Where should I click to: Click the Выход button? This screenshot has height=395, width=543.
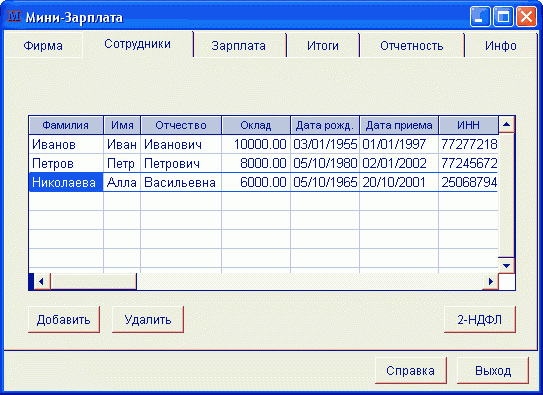493,370
